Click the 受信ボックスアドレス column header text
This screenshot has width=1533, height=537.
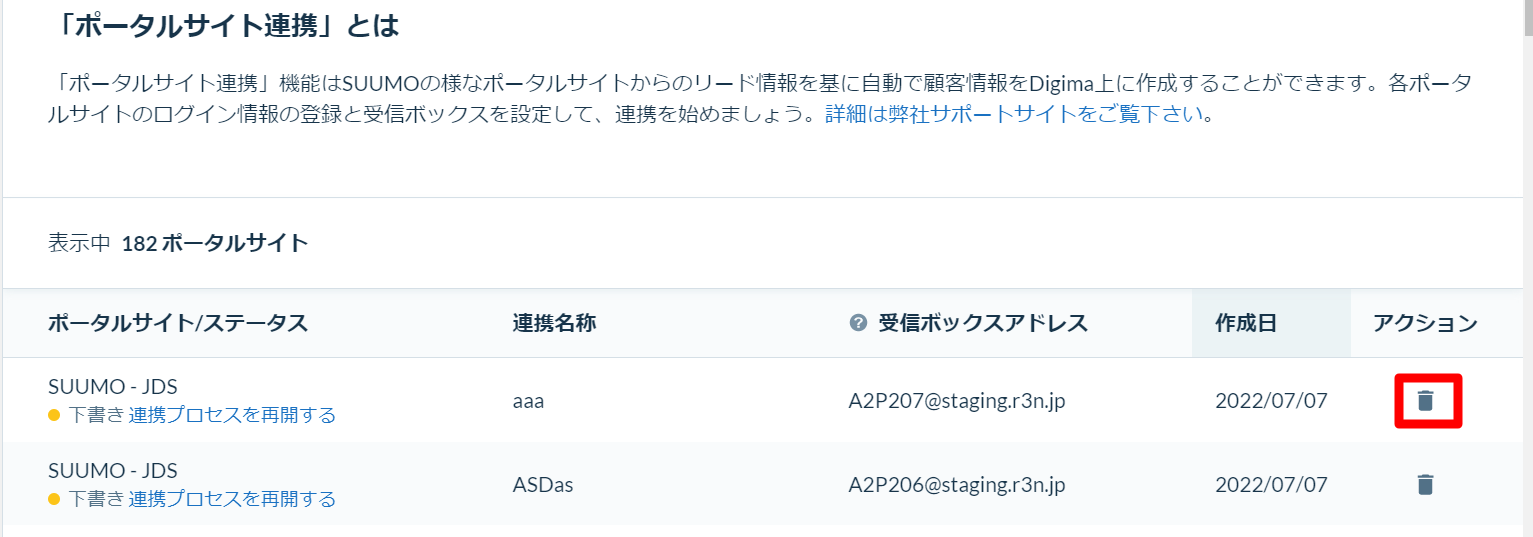point(983,323)
